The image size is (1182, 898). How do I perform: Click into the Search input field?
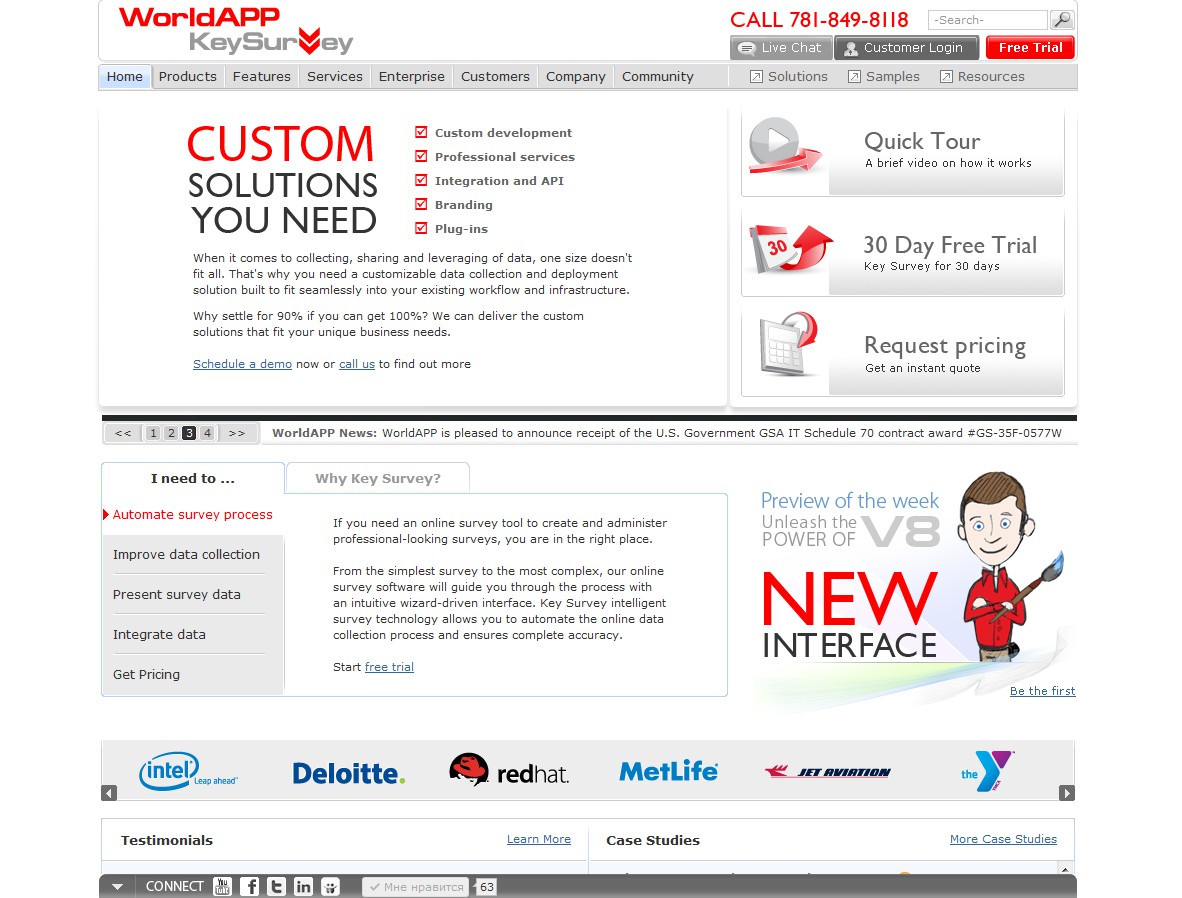pyautogui.click(x=988, y=20)
